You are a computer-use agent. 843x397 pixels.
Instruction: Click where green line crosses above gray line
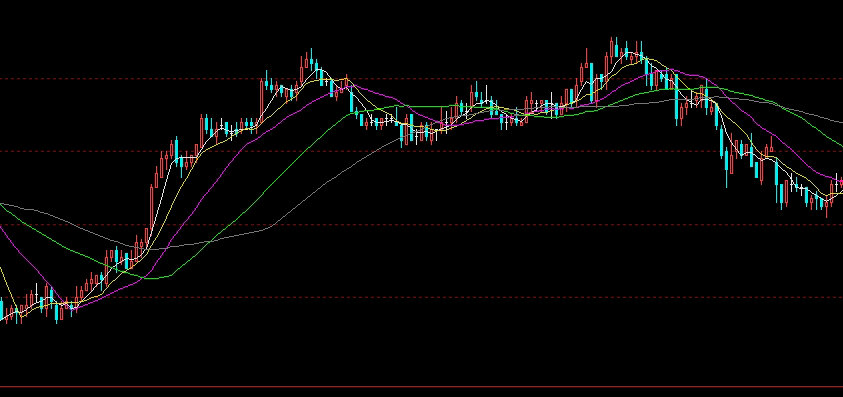tap(209, 242)
